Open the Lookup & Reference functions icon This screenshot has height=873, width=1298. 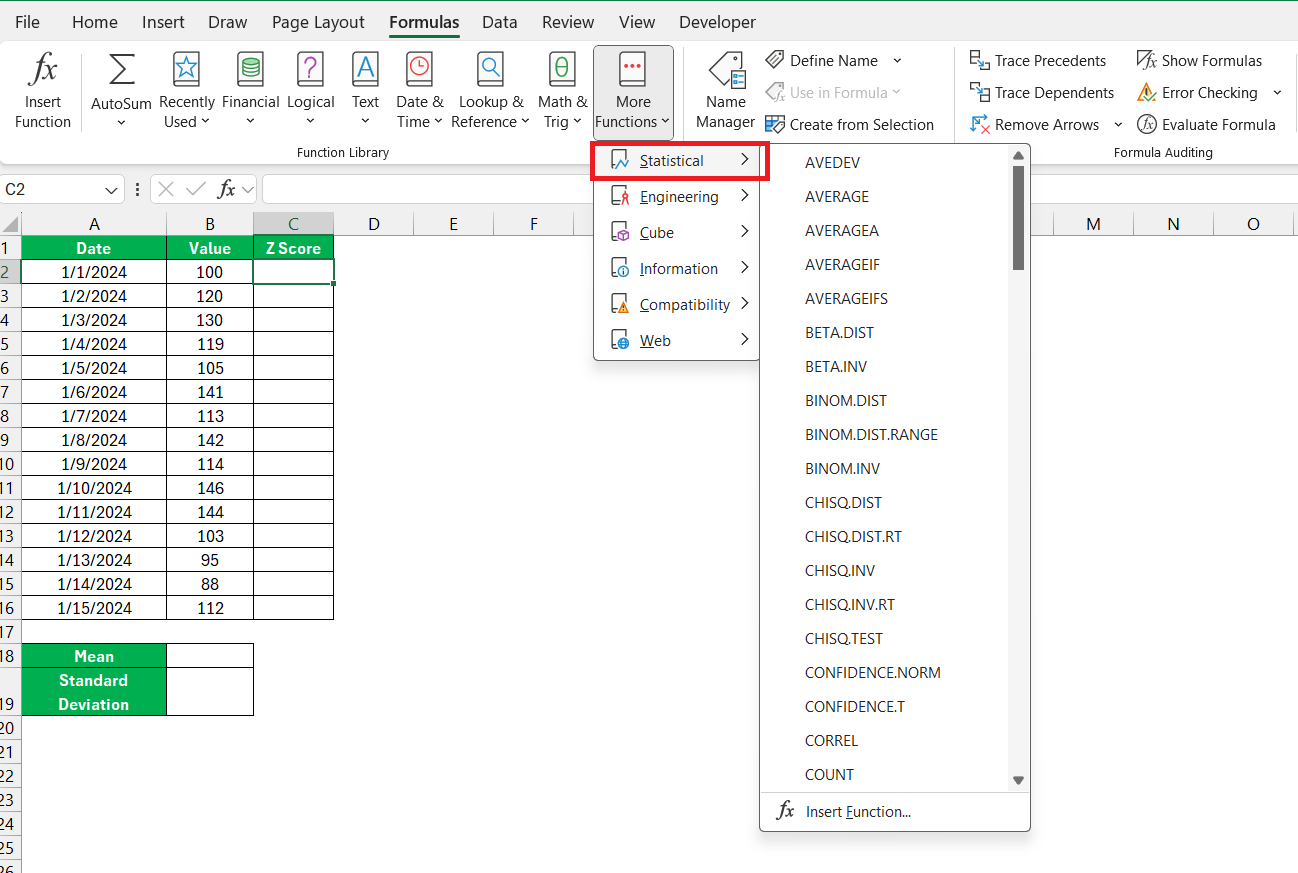(x=490, y=70)
